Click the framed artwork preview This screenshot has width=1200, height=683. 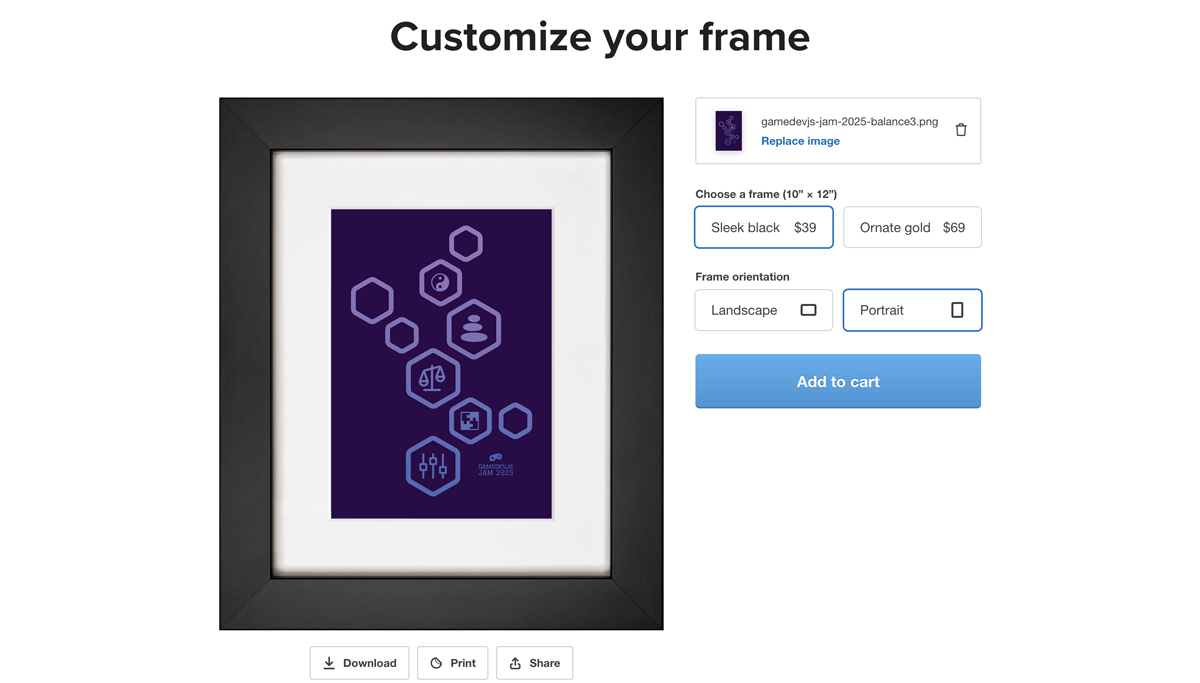(x=440, y=362)
